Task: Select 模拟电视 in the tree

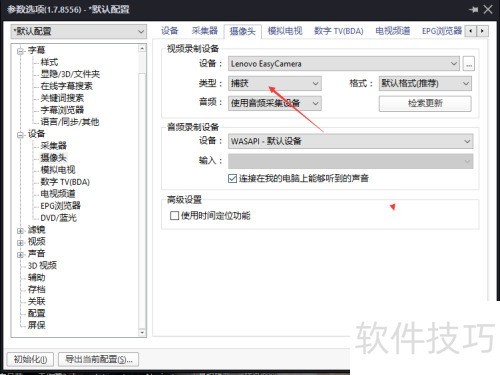Action: (58, 170)
